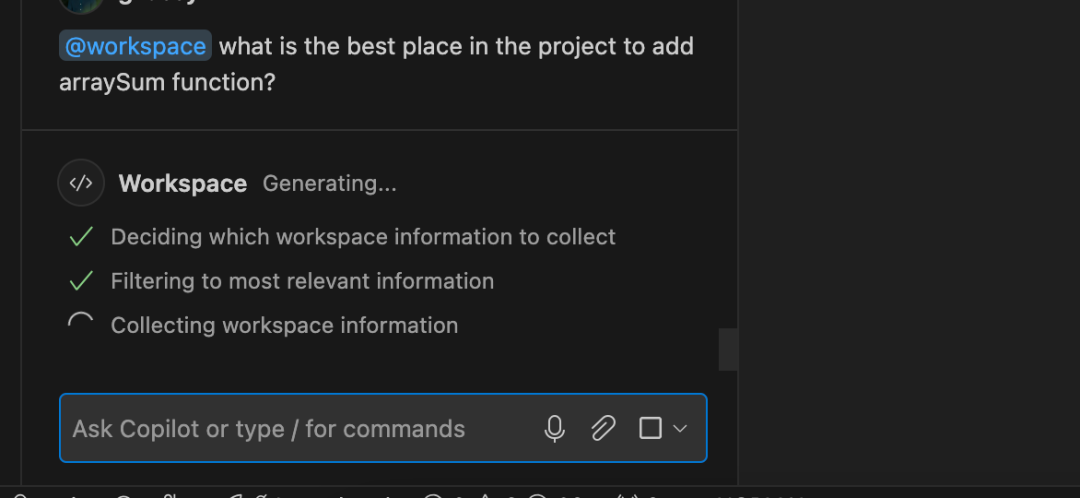Image resolution: width=1080 pixels, height=498 pixels.
Task: Click checkmark next to Deciding which workspace information
Action: click(81, 237)
